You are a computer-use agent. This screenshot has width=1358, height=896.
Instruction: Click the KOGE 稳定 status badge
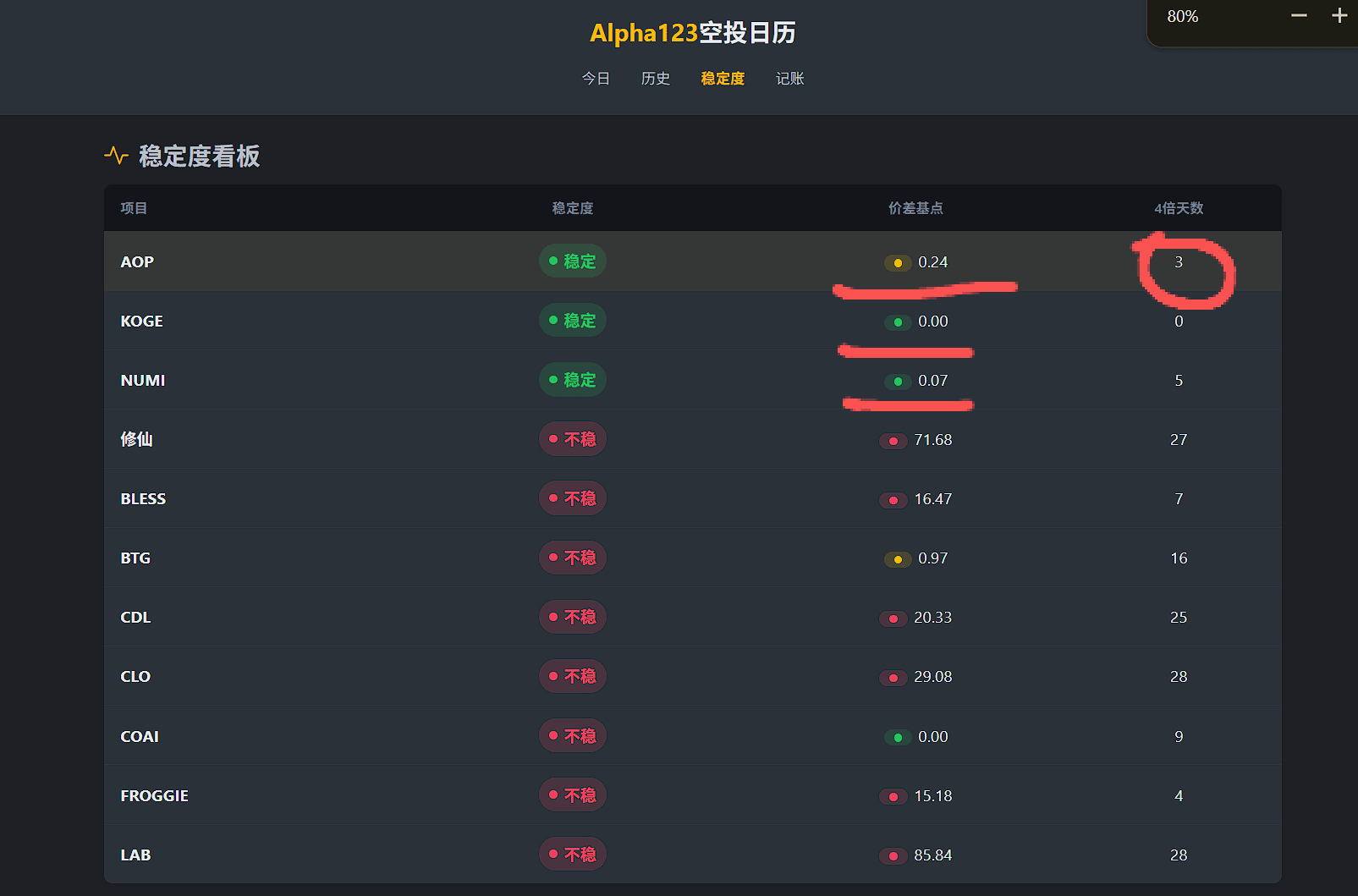pos(573,321)
